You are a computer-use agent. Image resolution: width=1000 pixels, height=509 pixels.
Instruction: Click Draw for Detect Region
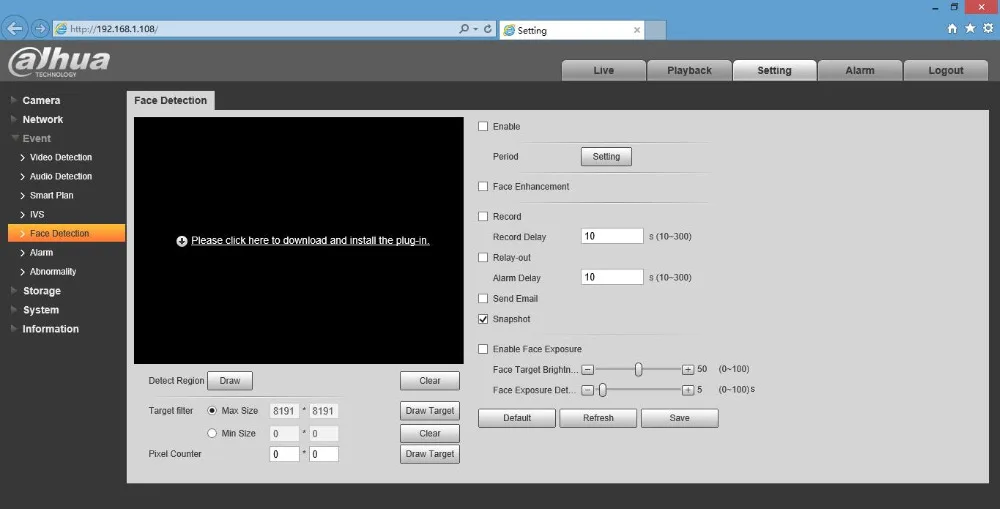(x=230, y=381)
